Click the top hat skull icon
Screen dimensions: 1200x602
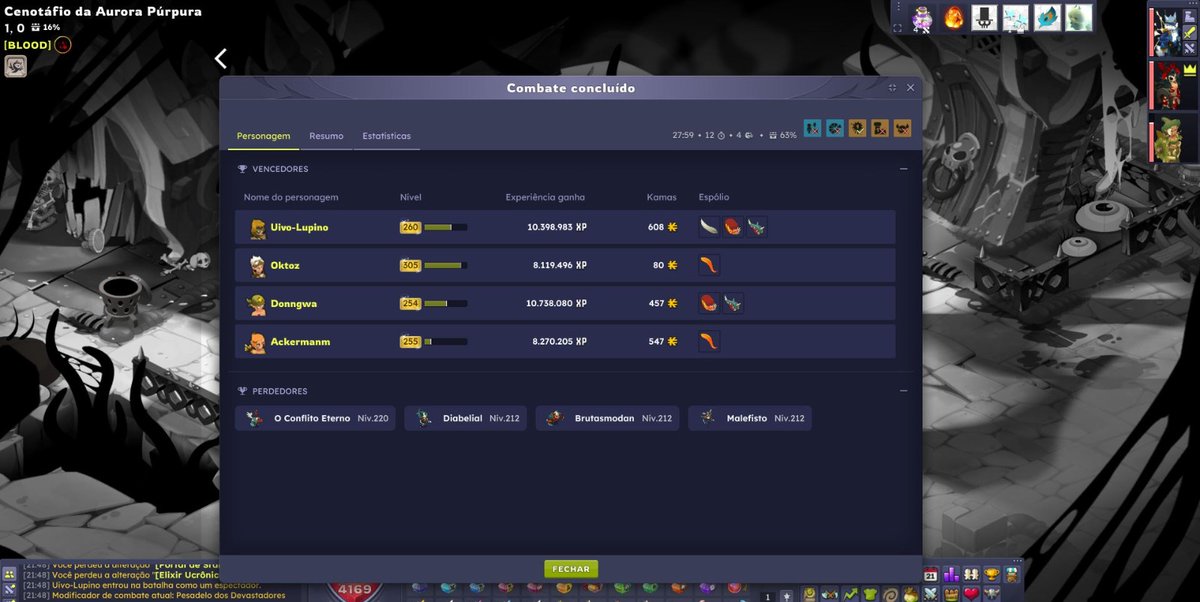click(985, 18)
